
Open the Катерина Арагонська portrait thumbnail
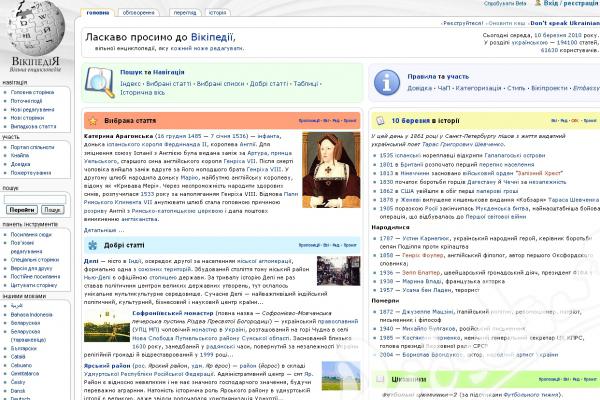(331, 170)
